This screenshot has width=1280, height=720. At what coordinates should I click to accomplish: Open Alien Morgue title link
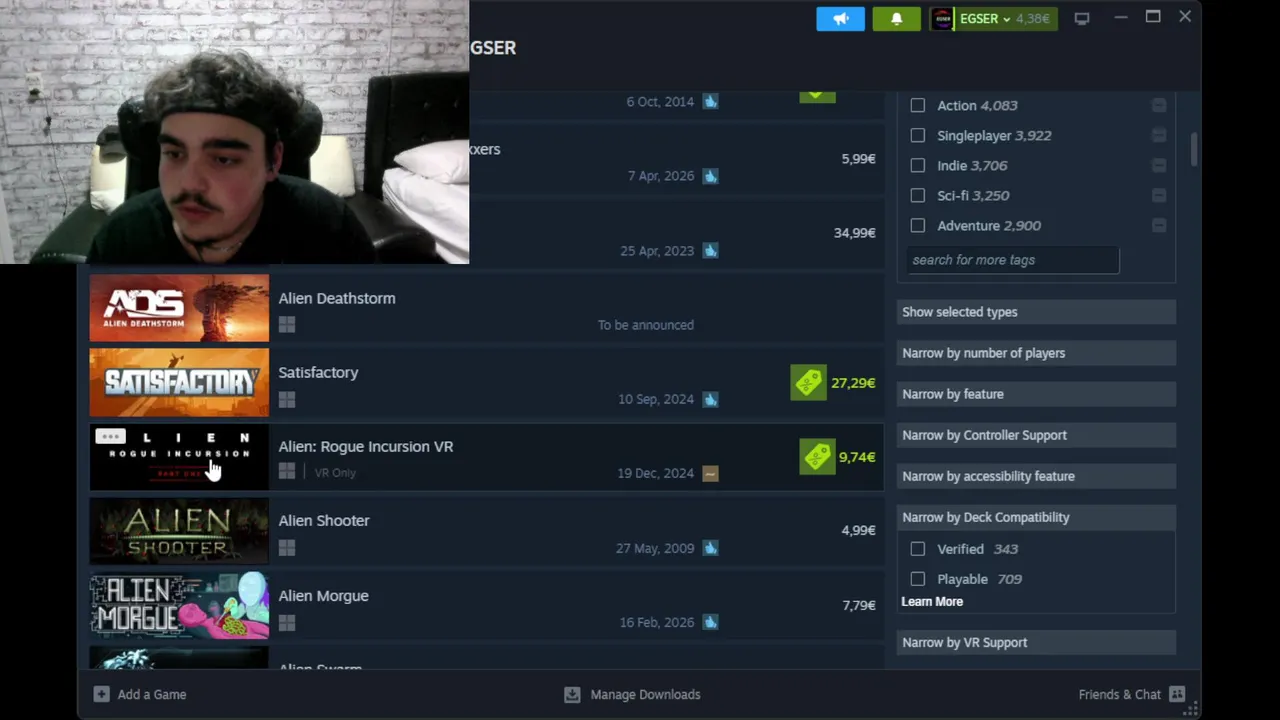323,595
